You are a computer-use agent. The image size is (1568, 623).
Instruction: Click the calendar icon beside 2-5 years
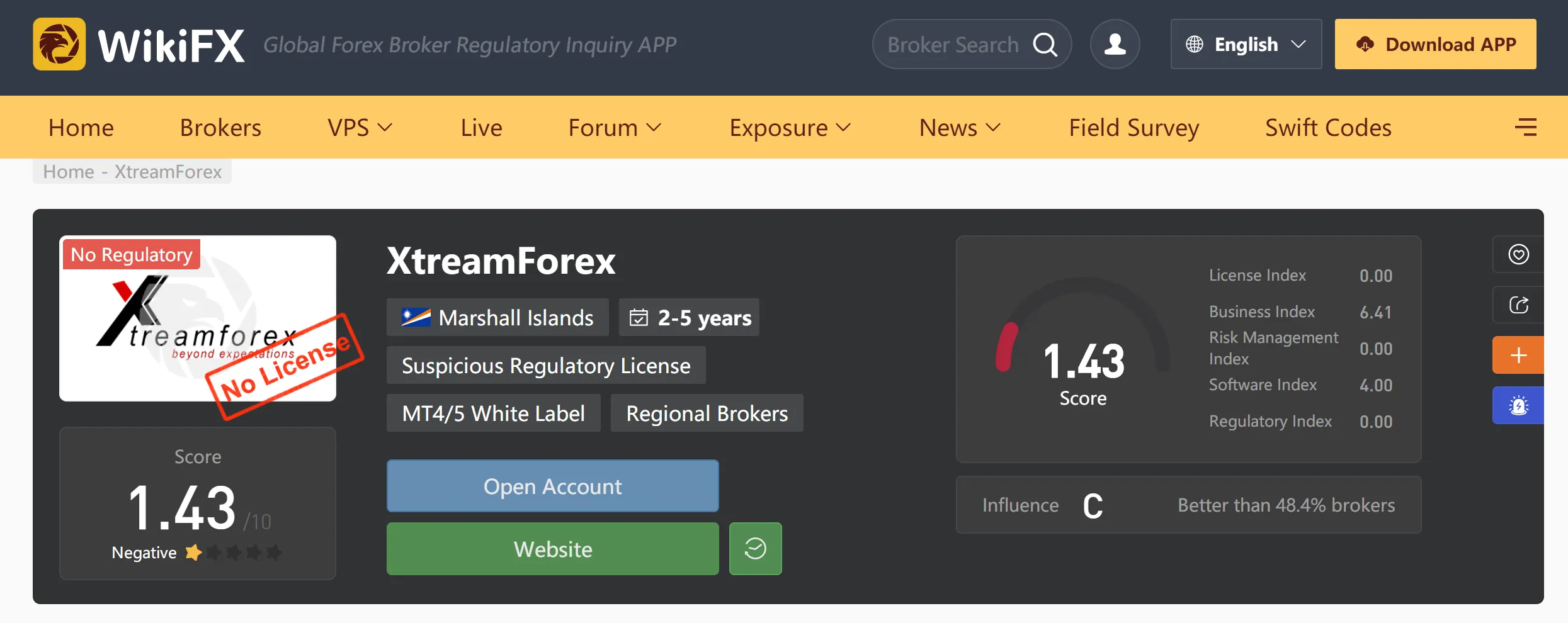pyautogui.click(x=639, y=317)
